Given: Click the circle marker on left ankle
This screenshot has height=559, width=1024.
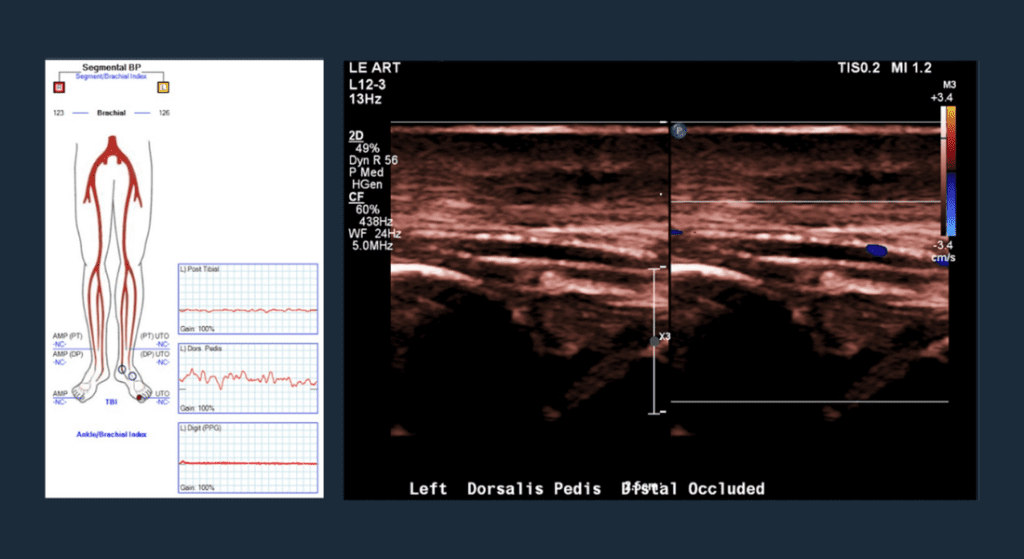Looking at the screenshot, I should [122, 369].
